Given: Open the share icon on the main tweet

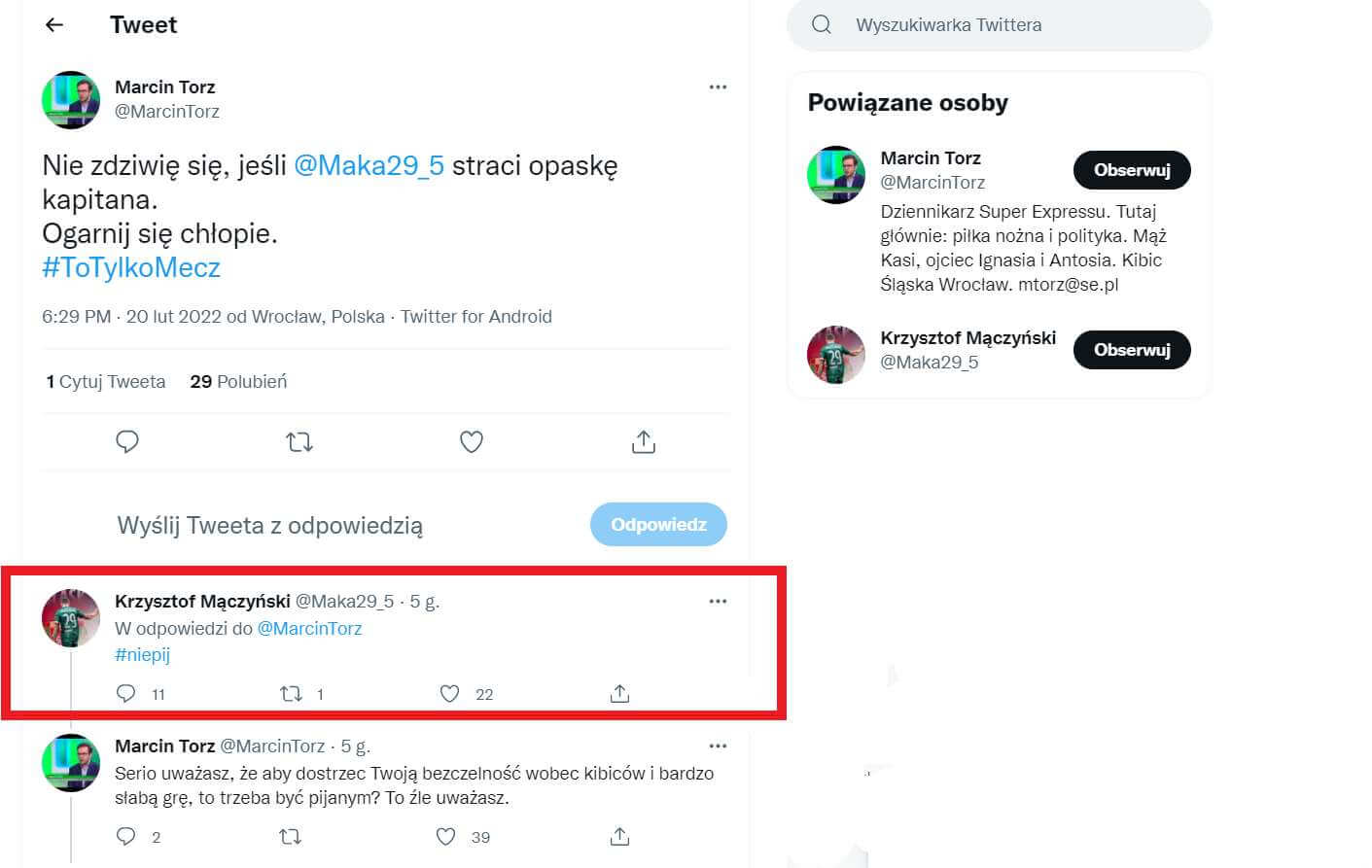Looking at the screenshot, I should coord(643,441).
